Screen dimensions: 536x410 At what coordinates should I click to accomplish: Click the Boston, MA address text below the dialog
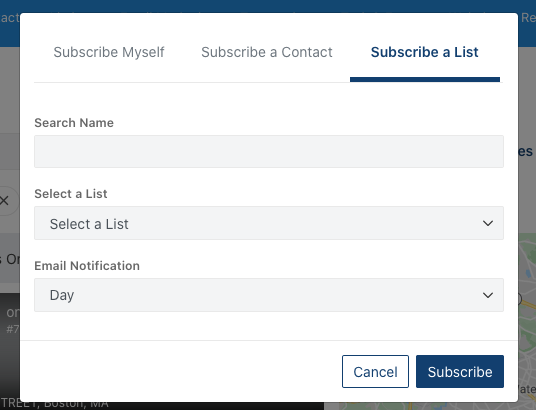click(x=55, y=405)
